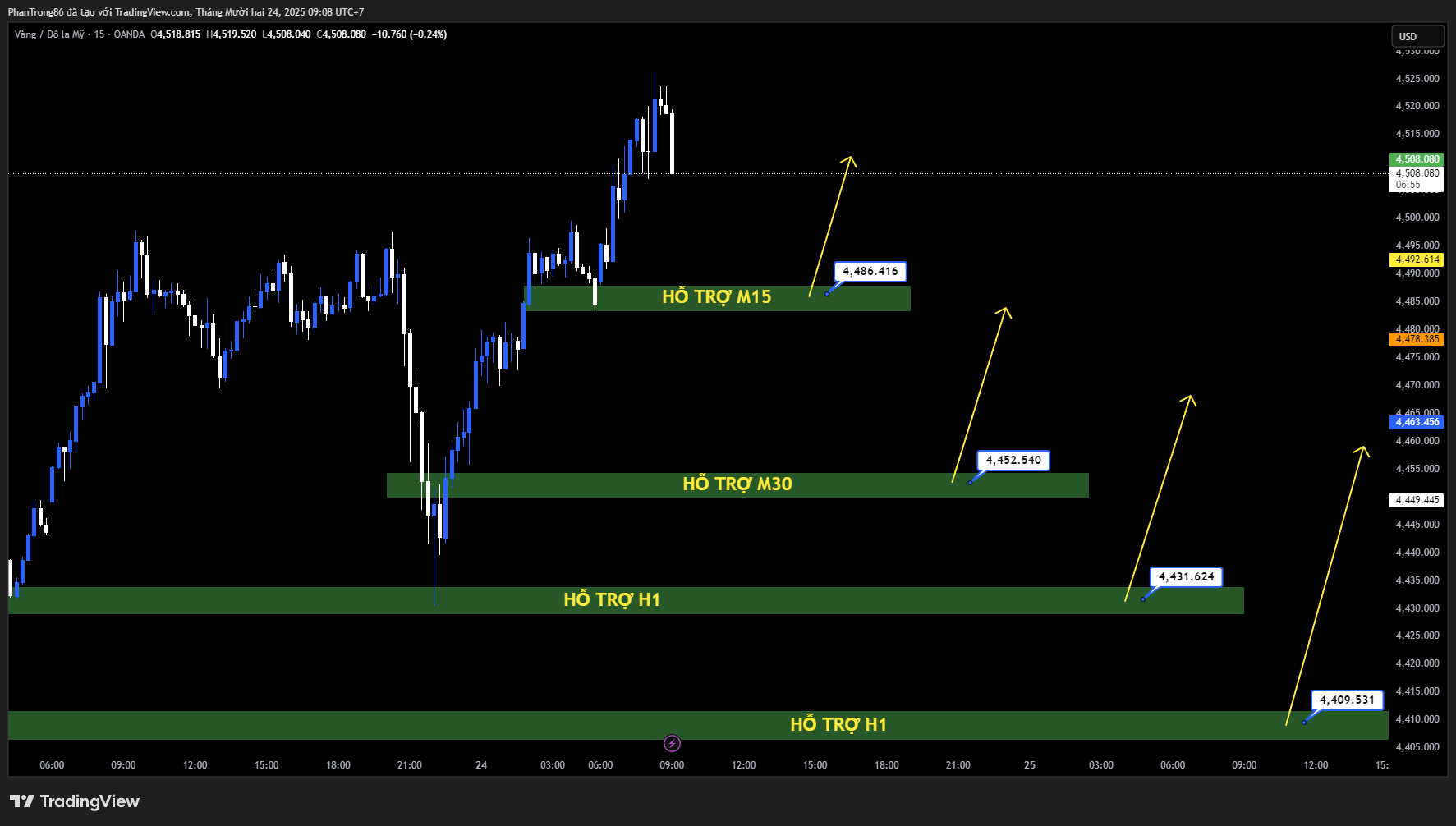
Task: Click the 4,452.540 price callout
Action: tap(1013, 461)
